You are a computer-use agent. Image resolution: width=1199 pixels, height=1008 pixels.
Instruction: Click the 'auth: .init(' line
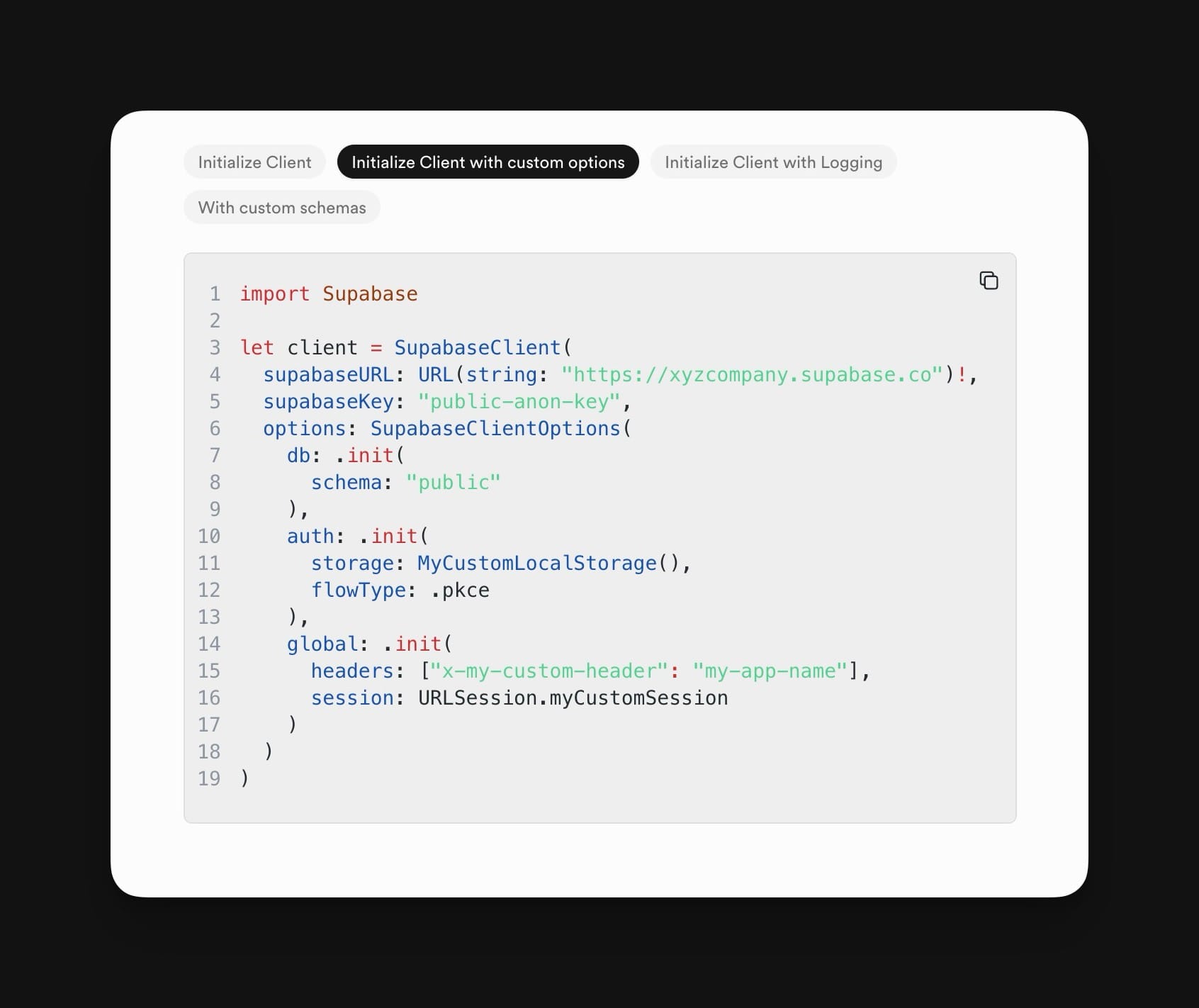[x=358, y=536]
